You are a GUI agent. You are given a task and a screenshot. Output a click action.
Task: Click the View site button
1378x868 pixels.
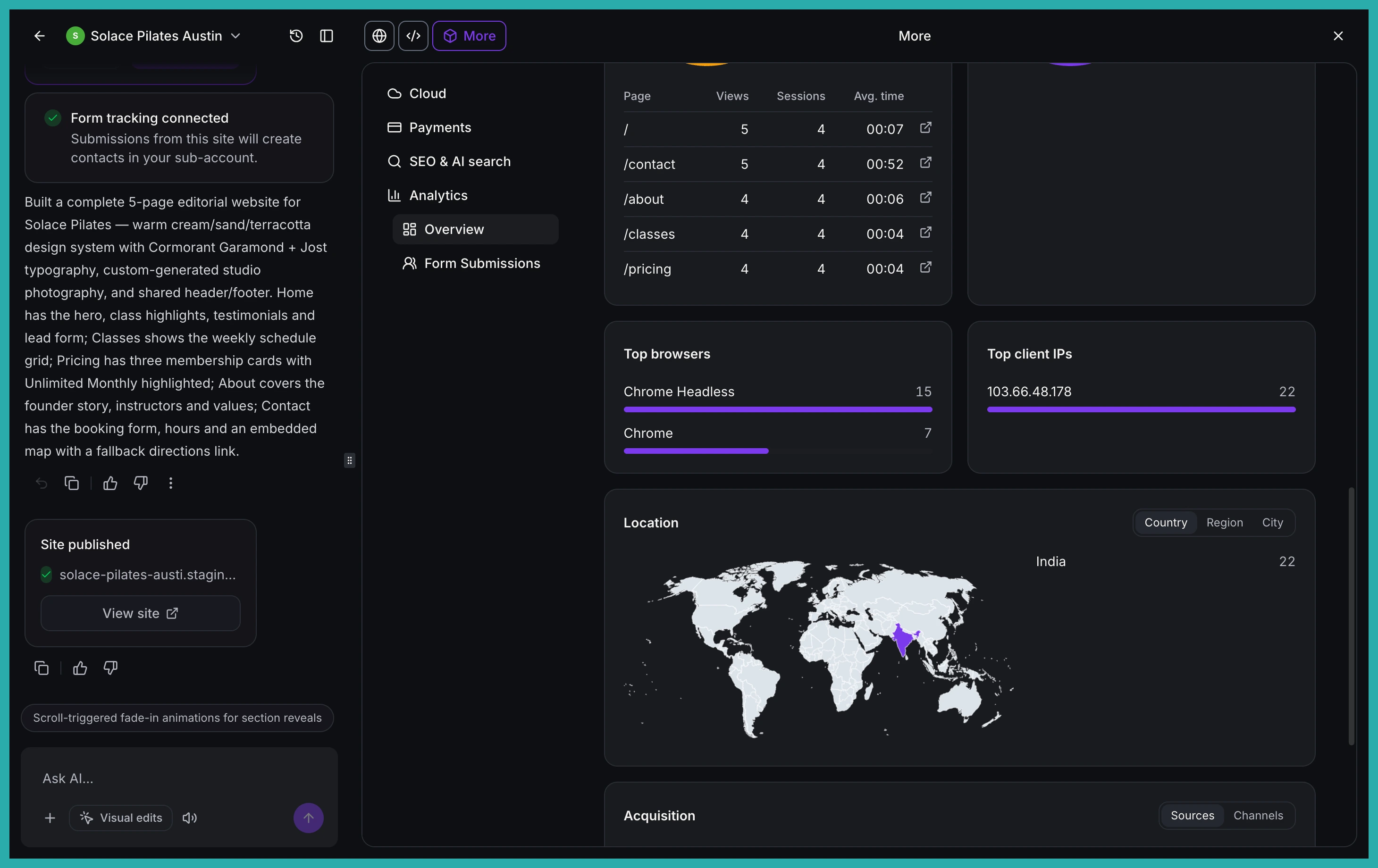tap(140, 613)
